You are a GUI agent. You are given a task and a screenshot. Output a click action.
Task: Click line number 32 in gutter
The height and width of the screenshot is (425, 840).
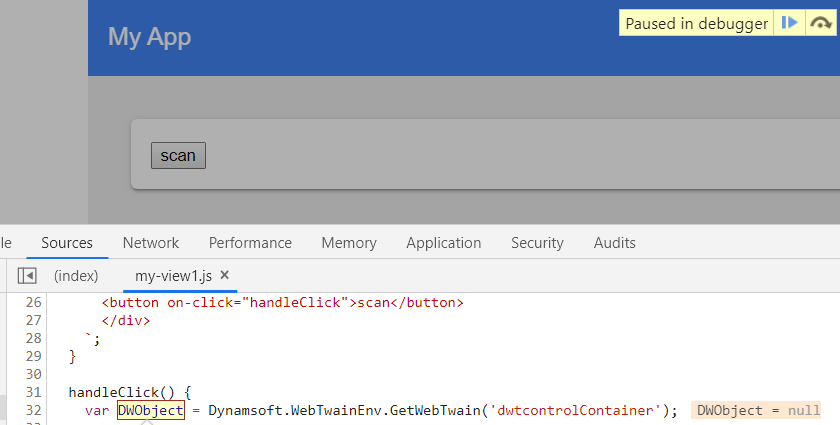33,410
